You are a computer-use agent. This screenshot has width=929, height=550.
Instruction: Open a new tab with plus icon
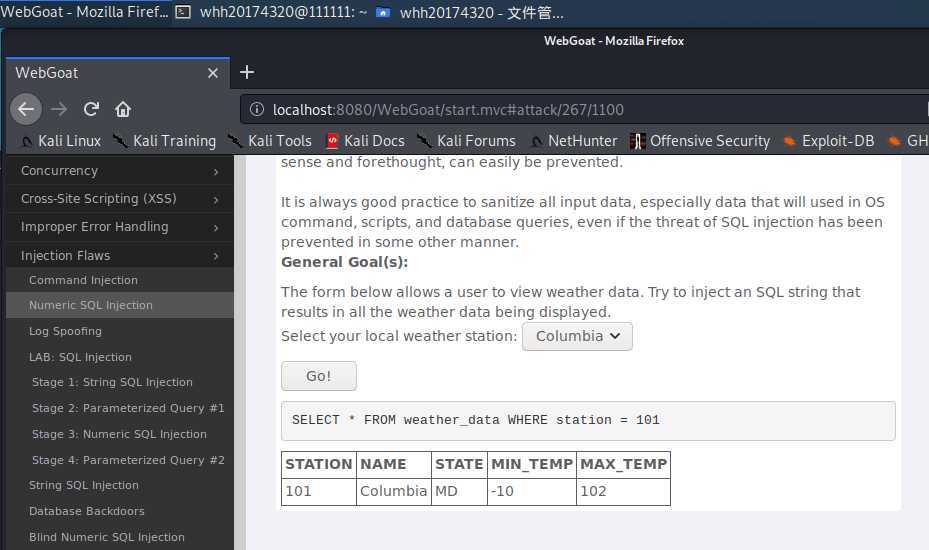coord(247,72)
